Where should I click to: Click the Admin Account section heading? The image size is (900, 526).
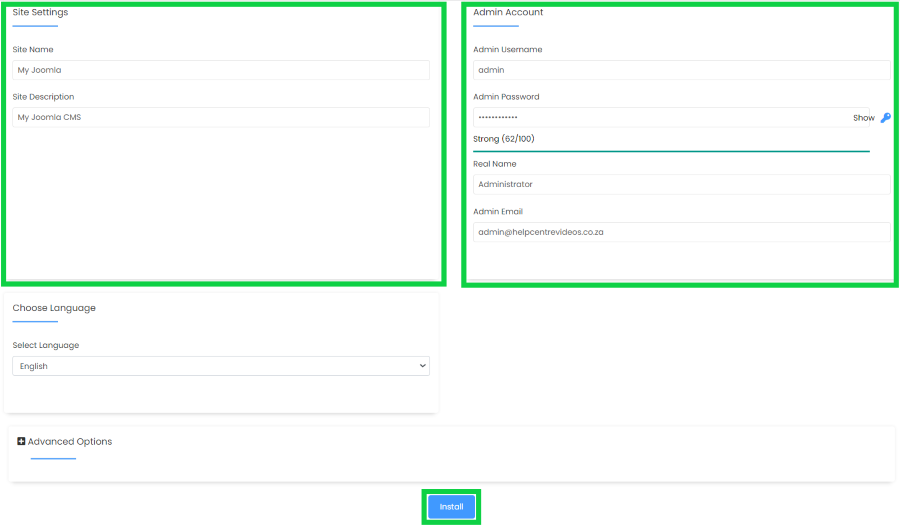pyautogui.click(x=508, y=12)
